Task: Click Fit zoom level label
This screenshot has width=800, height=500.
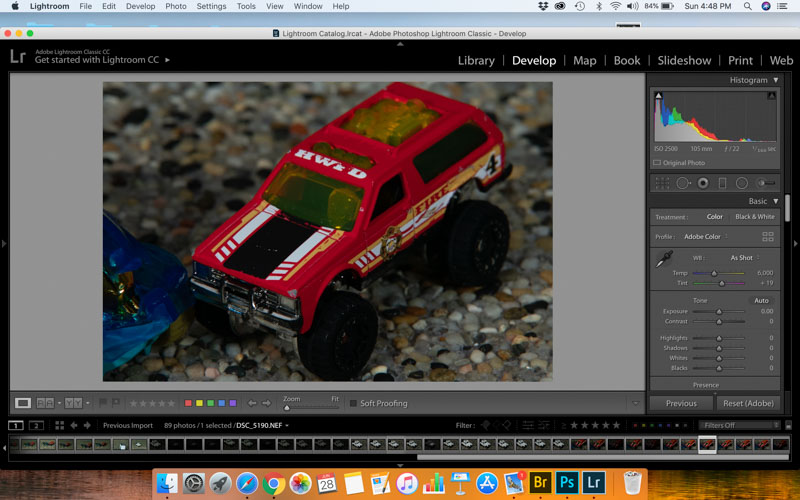Action: (x=335, y=398)
